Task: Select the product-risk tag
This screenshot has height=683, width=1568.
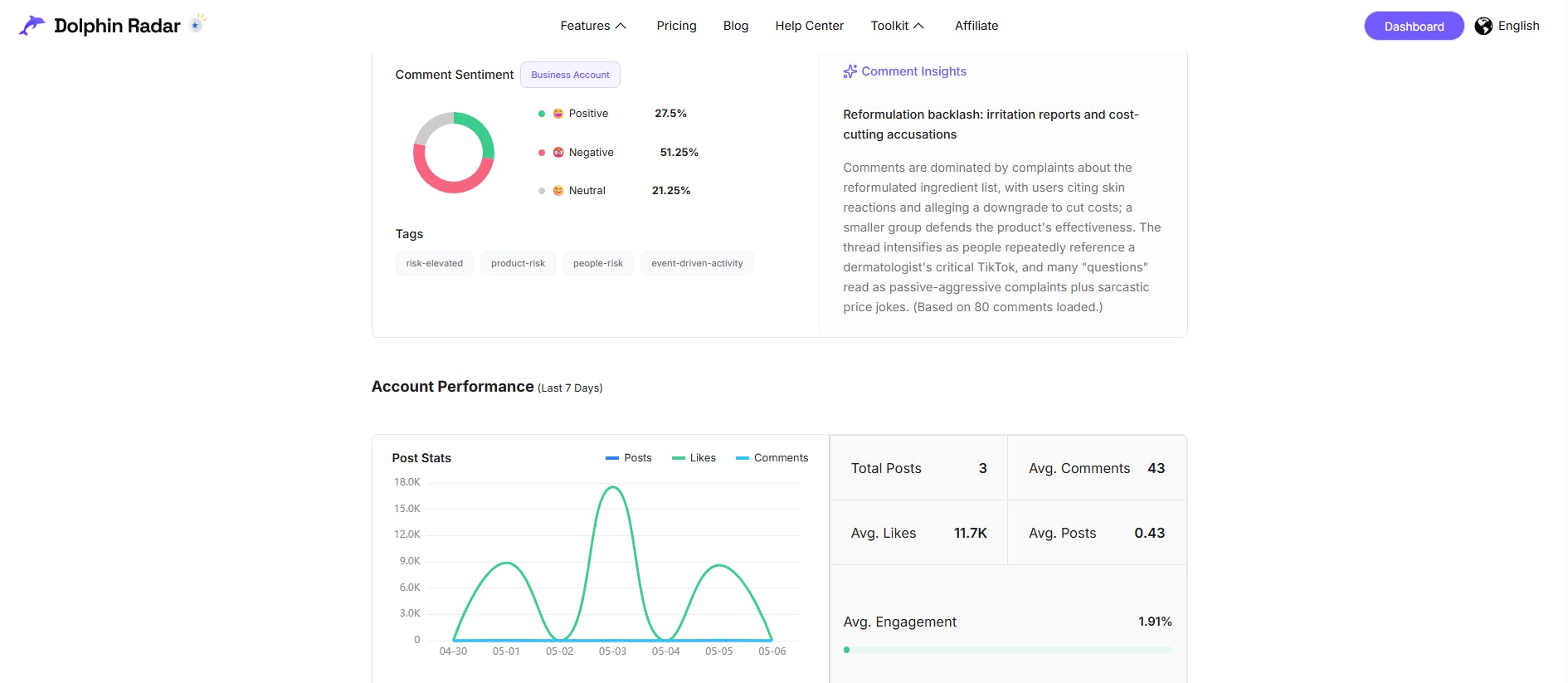Action: [518, 263]
